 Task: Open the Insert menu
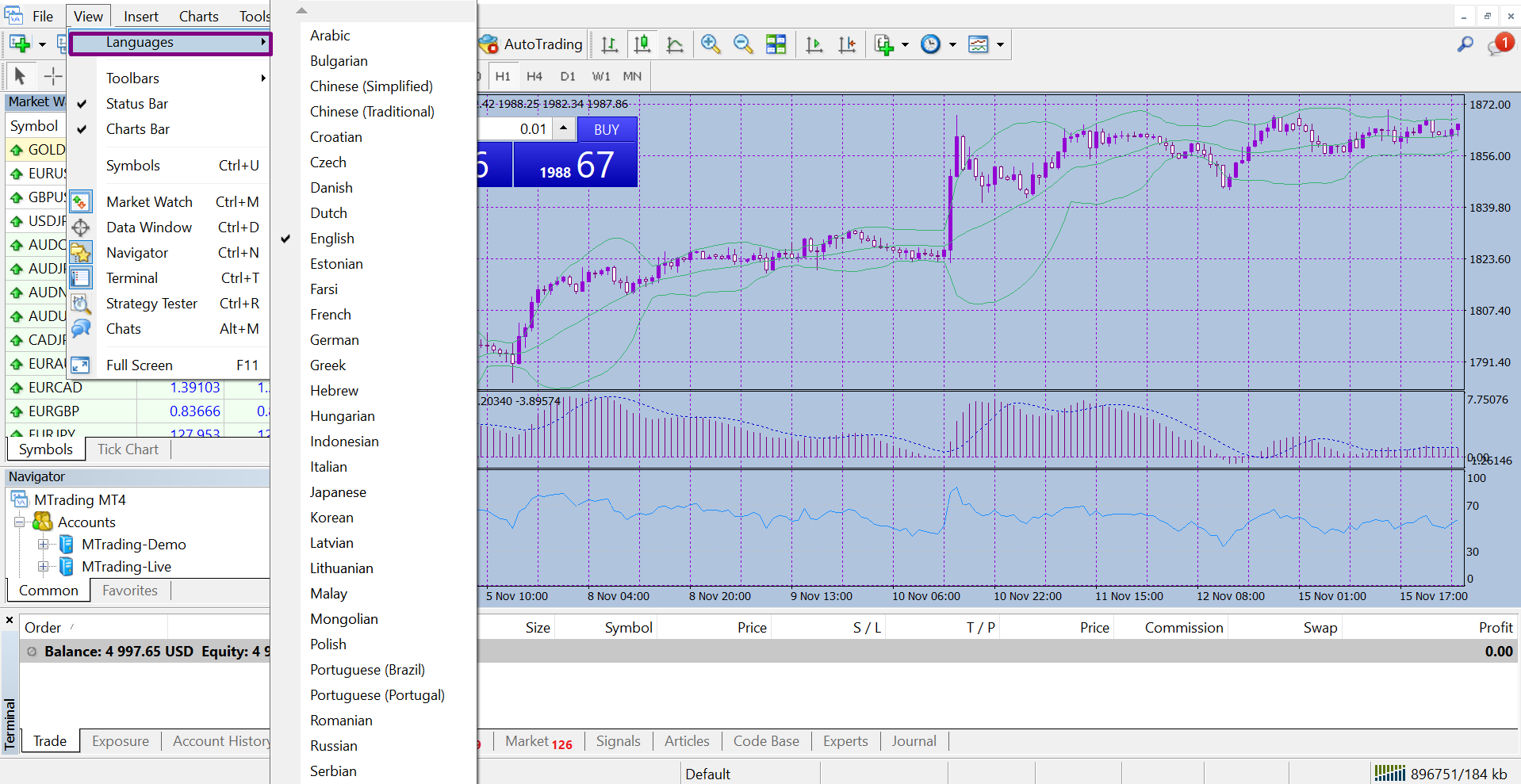(x=141, y=17)
